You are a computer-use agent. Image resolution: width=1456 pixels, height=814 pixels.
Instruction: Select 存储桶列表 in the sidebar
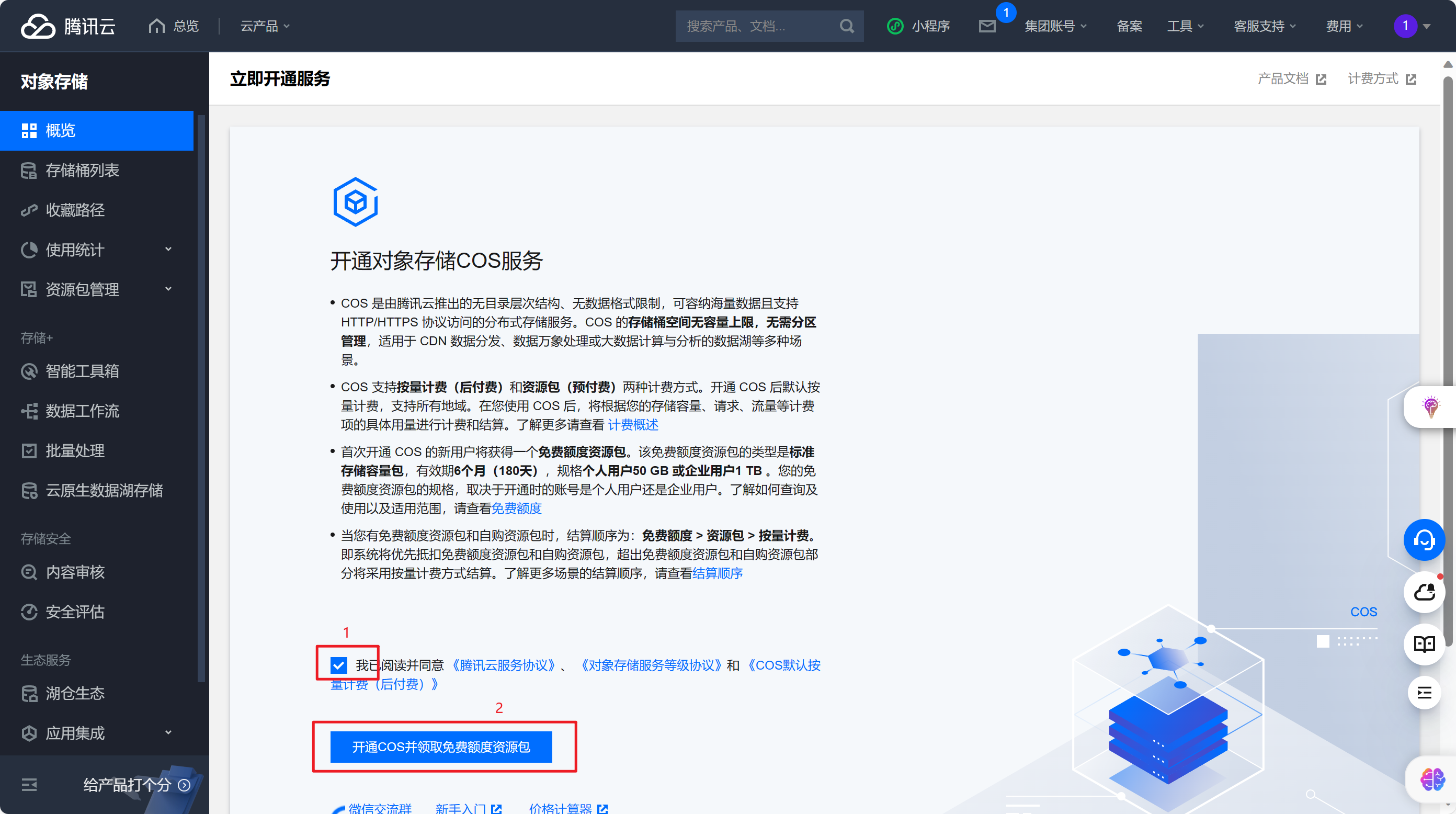click(83, 170)
